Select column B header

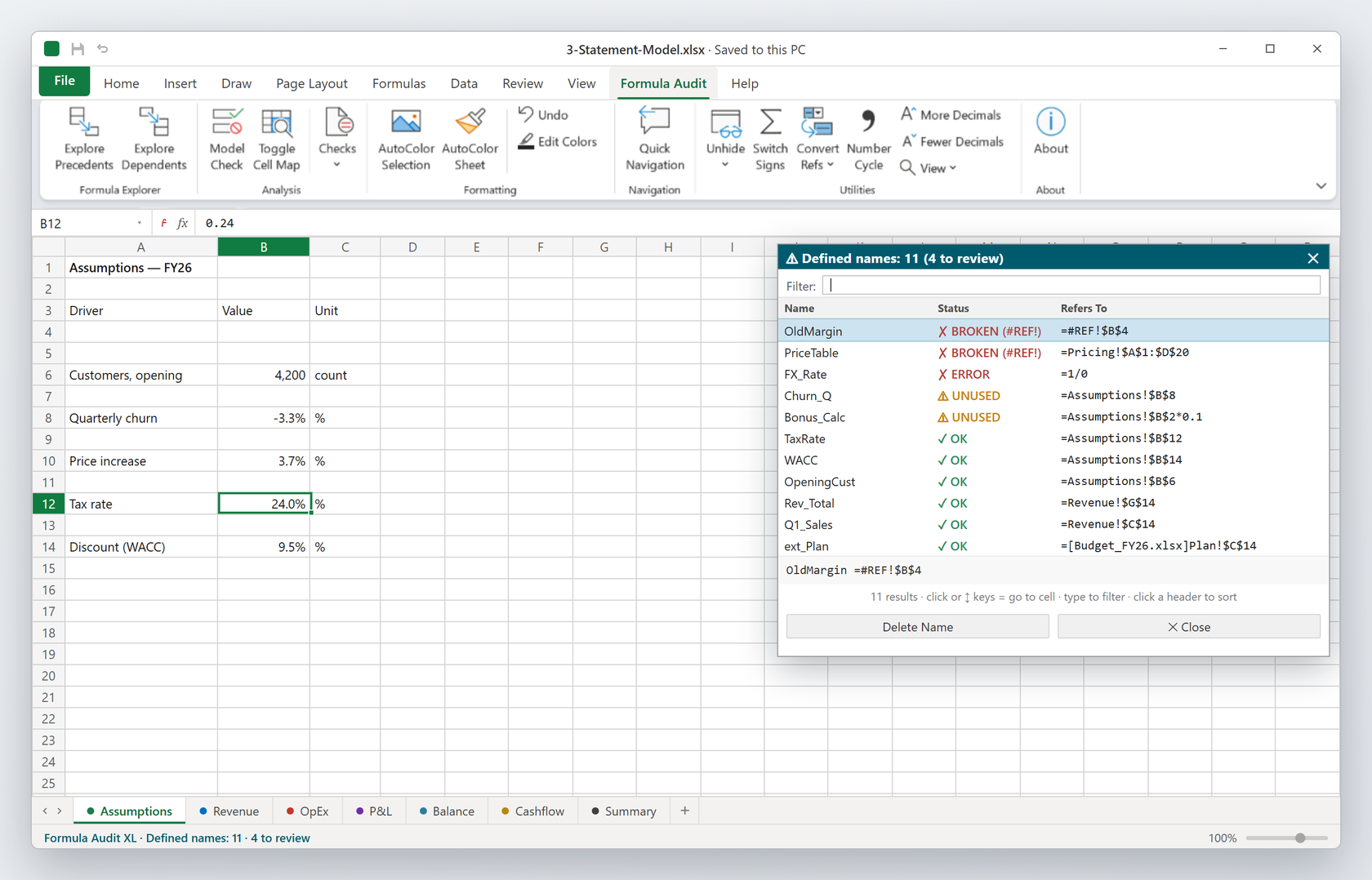263,247
